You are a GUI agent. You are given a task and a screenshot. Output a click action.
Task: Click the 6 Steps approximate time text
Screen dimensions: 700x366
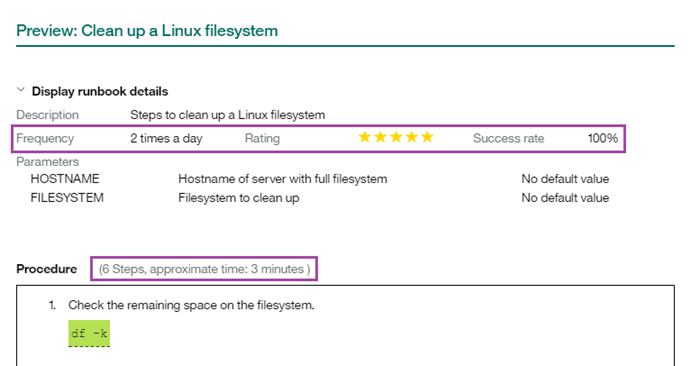(x=204, y=269)
